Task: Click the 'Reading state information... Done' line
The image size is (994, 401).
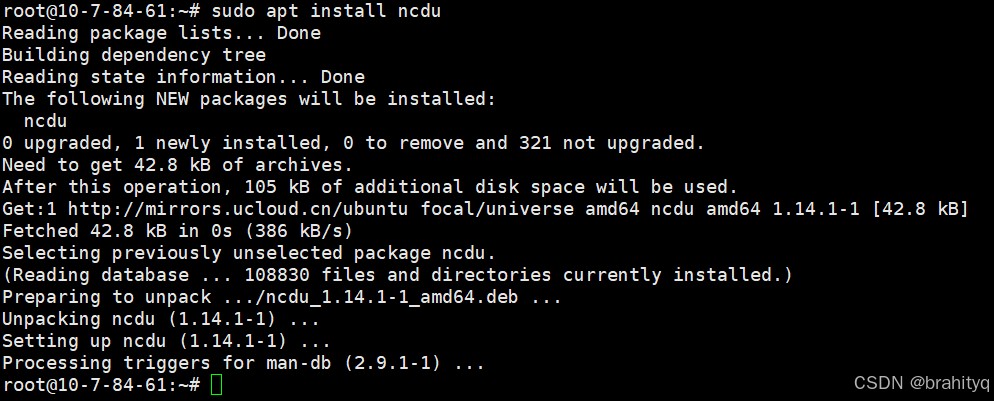Action: coord(183,77)
